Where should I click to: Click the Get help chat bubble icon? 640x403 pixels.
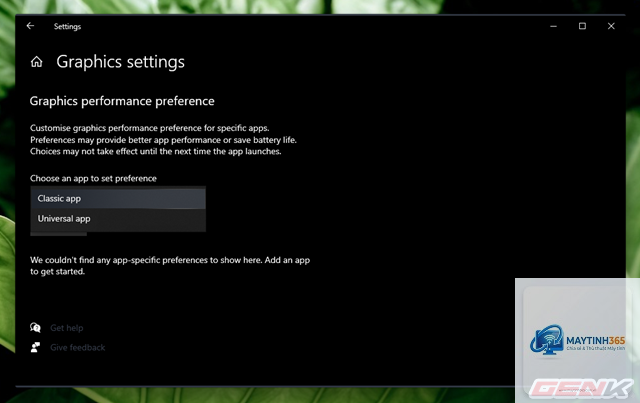[x=36, y=327]
